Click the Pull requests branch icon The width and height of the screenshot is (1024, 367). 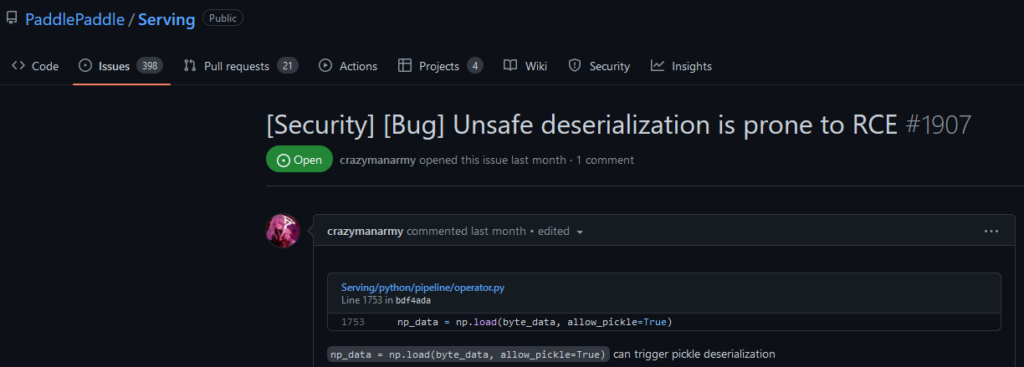click(x=190, y=65)
